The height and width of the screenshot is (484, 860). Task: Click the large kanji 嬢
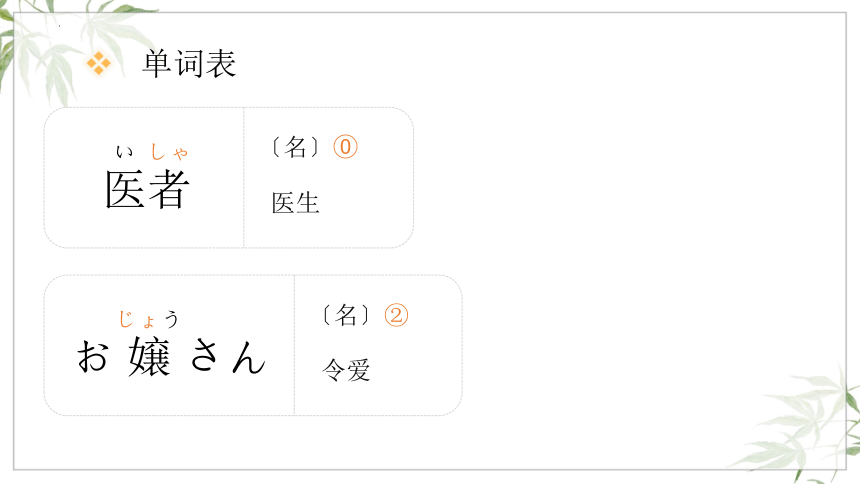click(149, 357)
